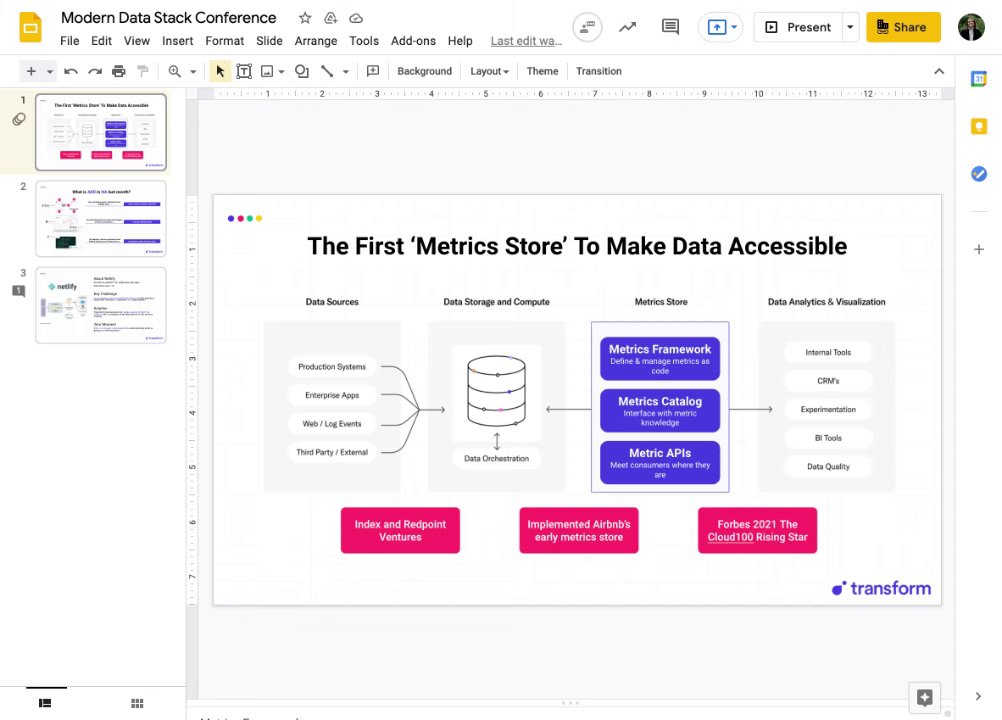Open the Insert menu

178,41
